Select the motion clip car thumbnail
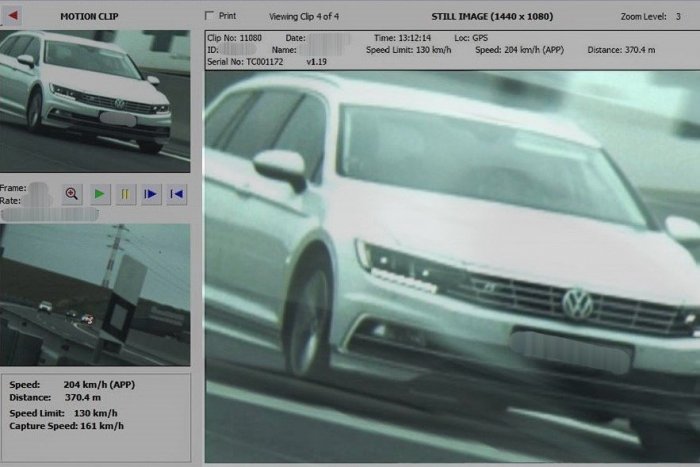This screenshot has width=700, height=467. [95, 94]
